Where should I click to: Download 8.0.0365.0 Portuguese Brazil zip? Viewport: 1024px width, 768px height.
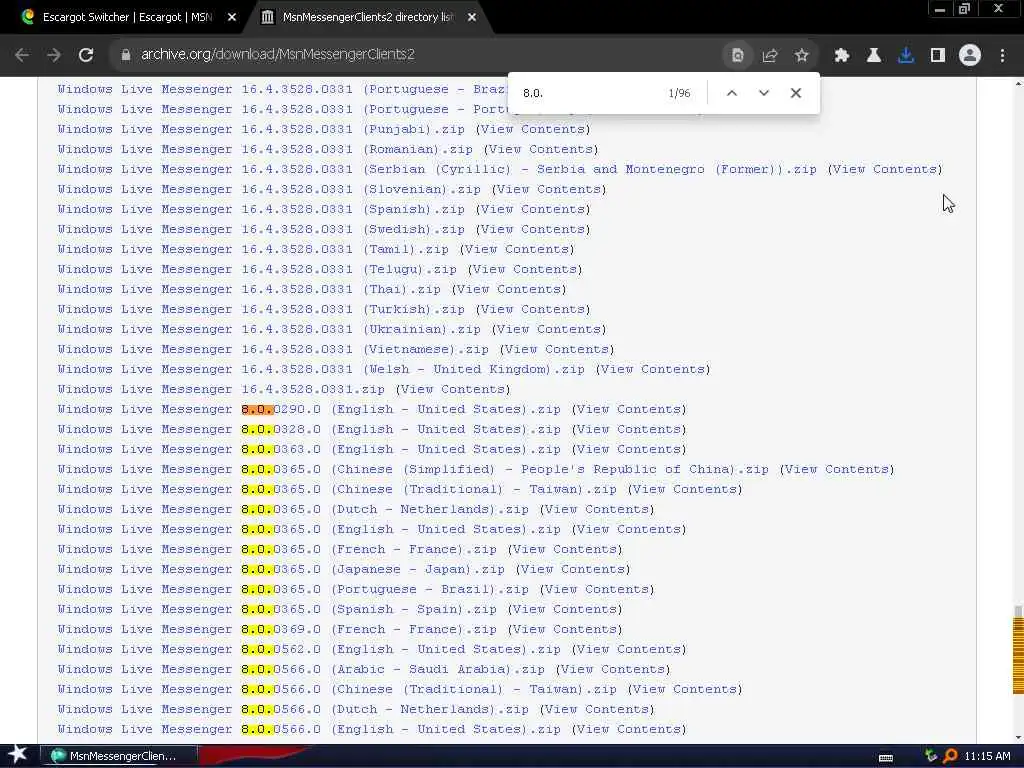293,589
